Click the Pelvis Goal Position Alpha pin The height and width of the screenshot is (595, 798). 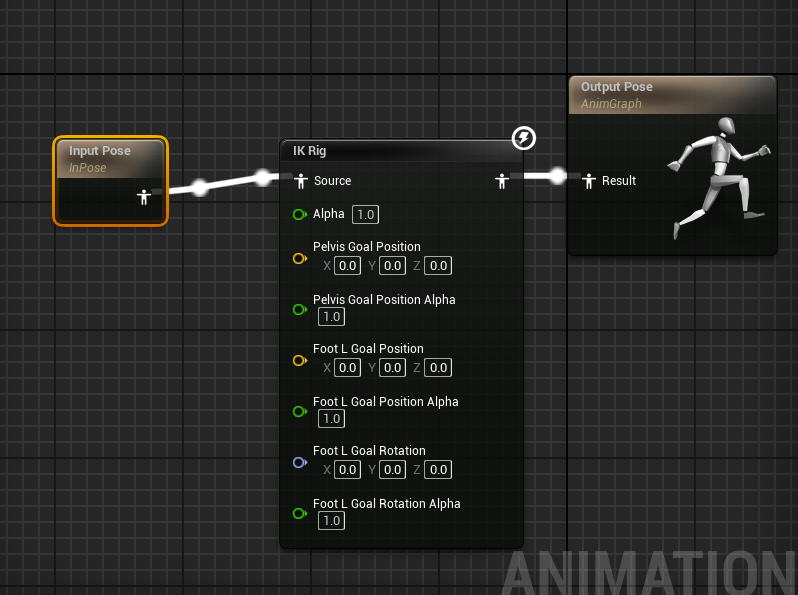(300, 309)
